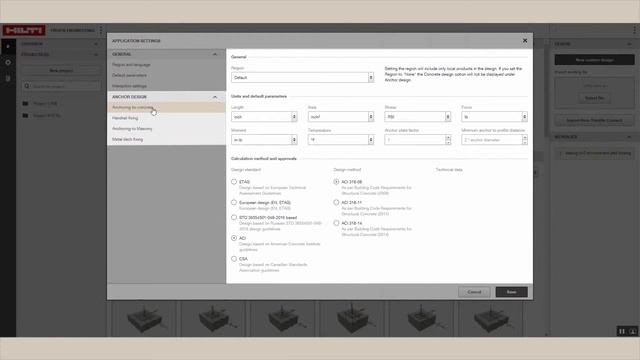640x360 pixels.
Task: Click the Hilti logo in the header
Action: pyautogui.click(x=24, y=30)
